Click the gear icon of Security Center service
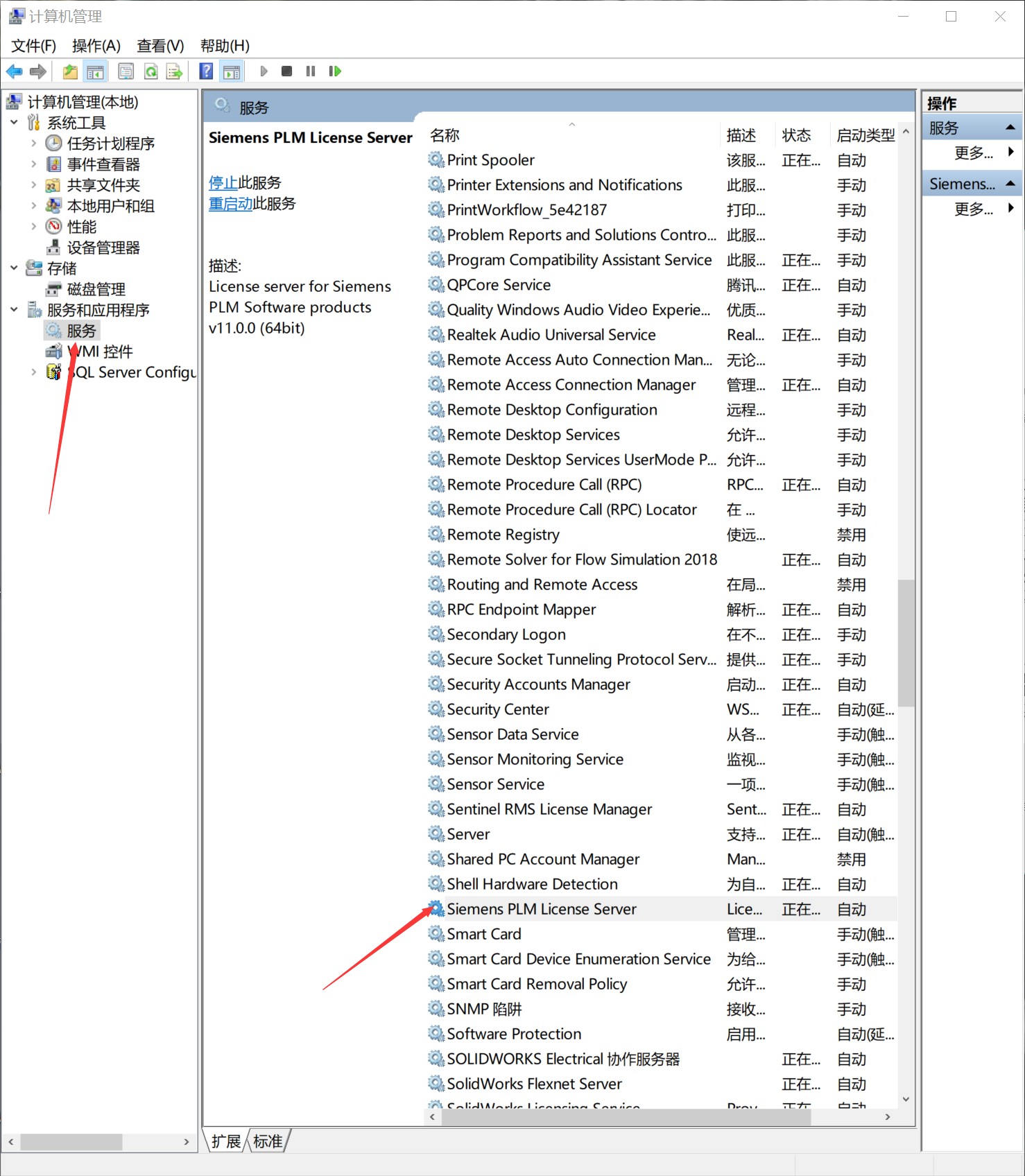 [436, 709]
